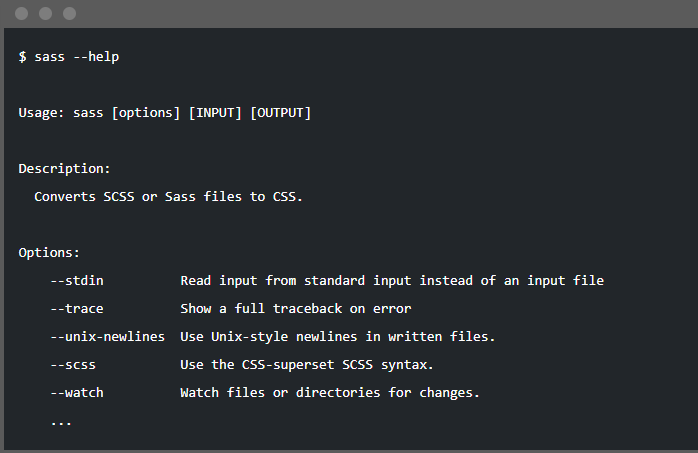Click the "[OUTPUT]" argument in the usage line
698x453 pixels.
click(281, 113)
